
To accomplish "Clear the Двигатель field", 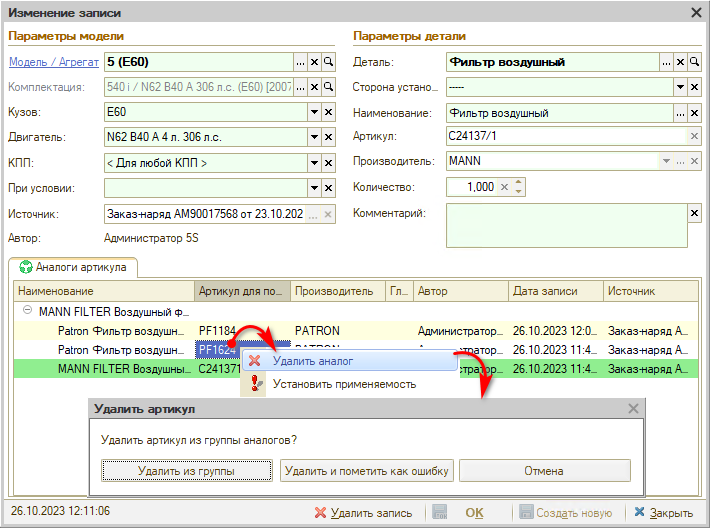I will [328, 137].
